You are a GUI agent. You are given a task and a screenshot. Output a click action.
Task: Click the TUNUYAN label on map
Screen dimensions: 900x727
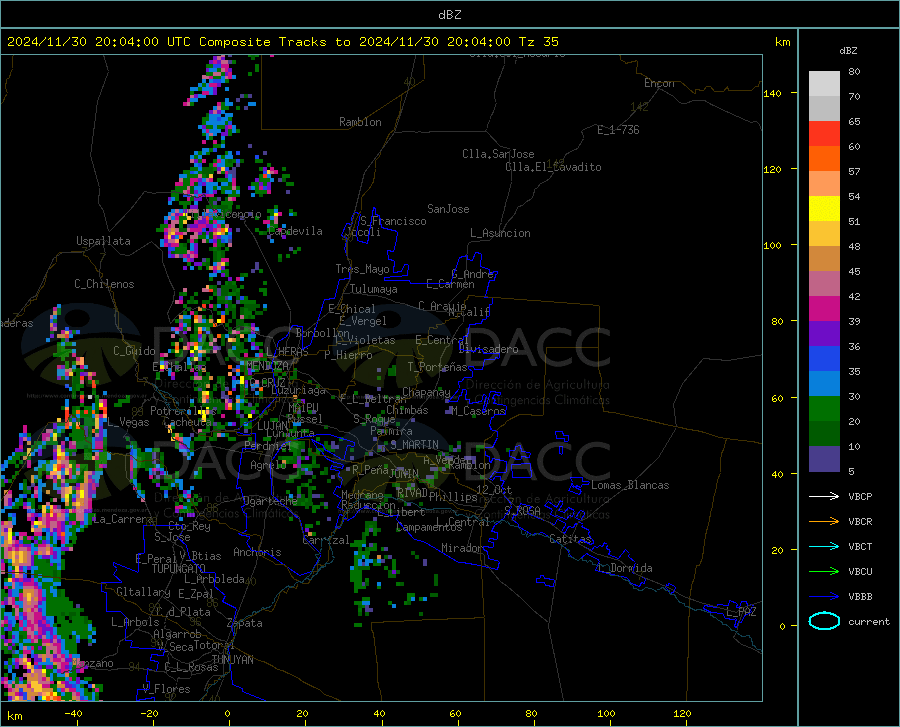[232, 660]
